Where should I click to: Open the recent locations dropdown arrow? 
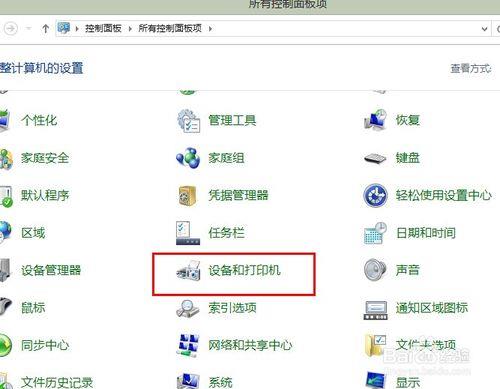click(29, 29)
